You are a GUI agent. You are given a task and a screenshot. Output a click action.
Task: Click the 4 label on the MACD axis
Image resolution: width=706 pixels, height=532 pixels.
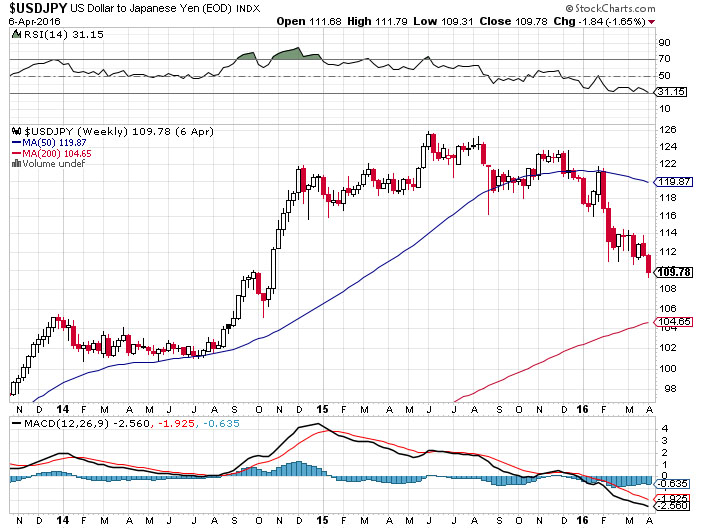665,428
